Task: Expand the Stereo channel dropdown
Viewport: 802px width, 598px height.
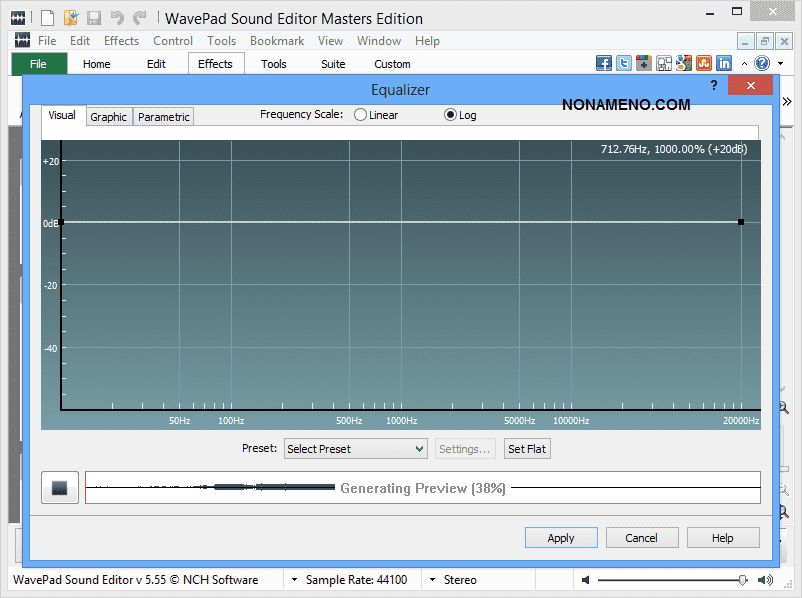Action: tap(432, 580)
